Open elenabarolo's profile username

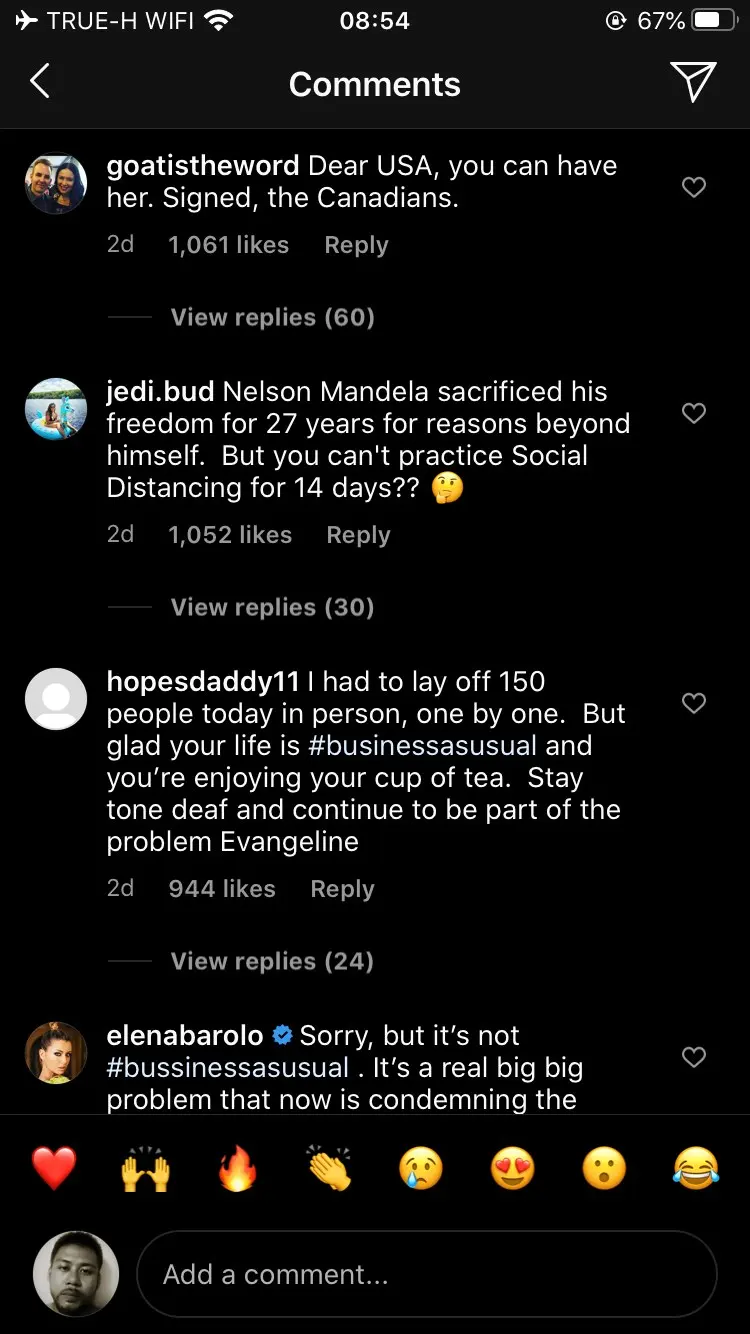tap(185, 1036)
